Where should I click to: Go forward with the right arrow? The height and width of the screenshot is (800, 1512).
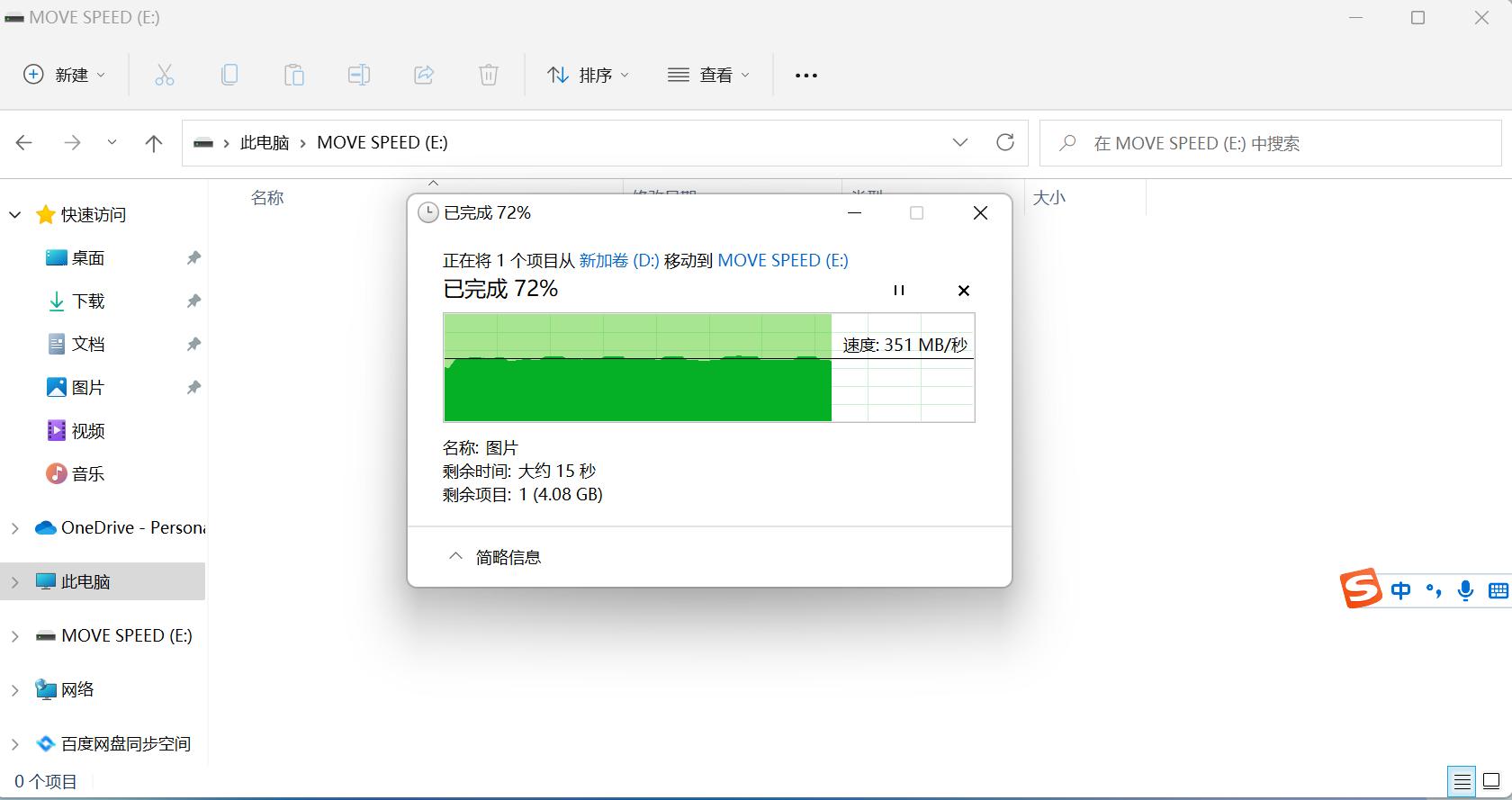coord(72,142)
